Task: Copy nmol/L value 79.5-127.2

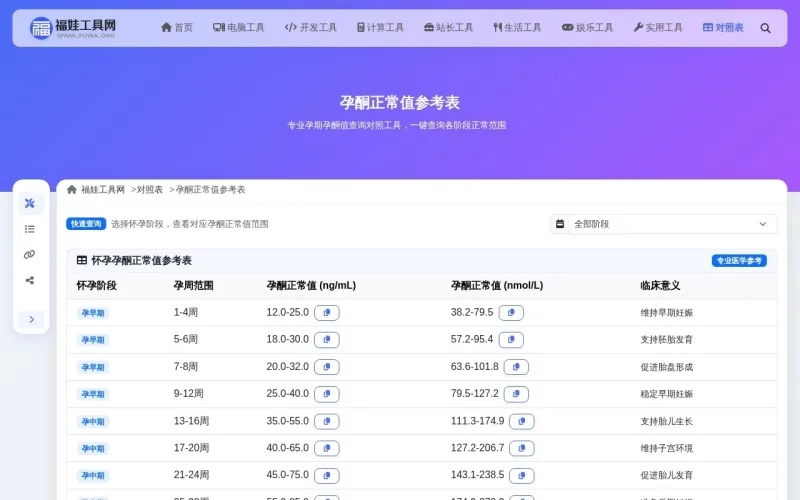Action: click(516, 394)
